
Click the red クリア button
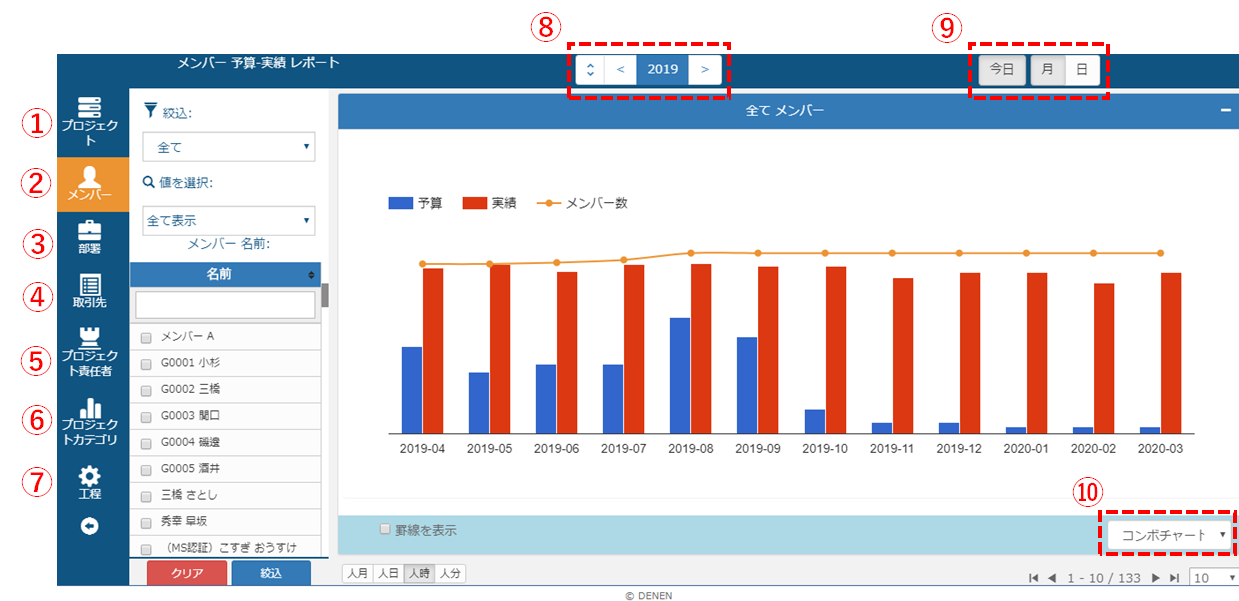188,573
